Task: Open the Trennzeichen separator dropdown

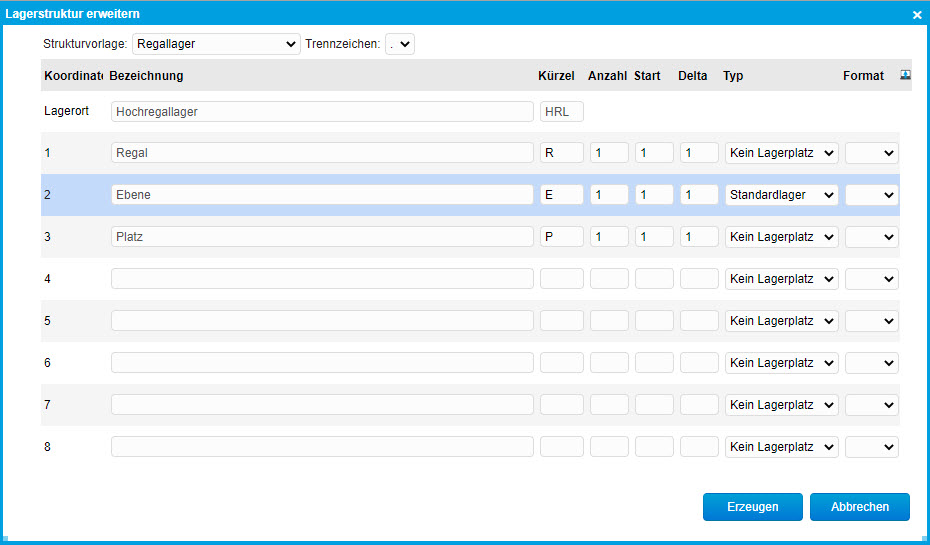Action: coord(400,44)
